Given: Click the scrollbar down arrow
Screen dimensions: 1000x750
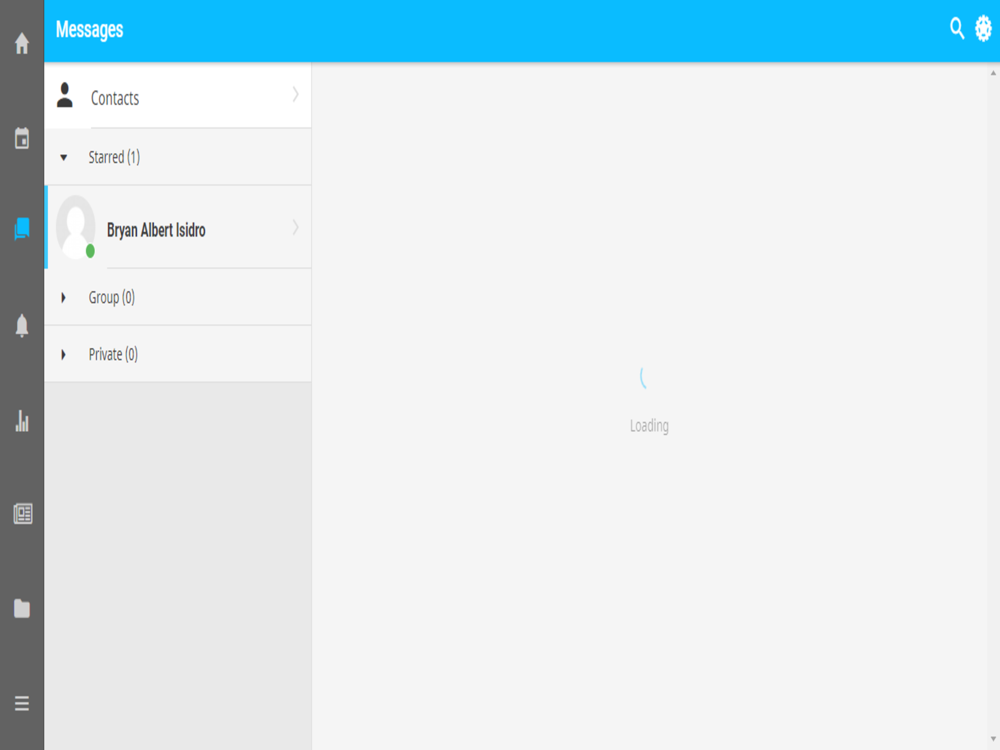Looking at the screenshot, I should tap(993, 739).
